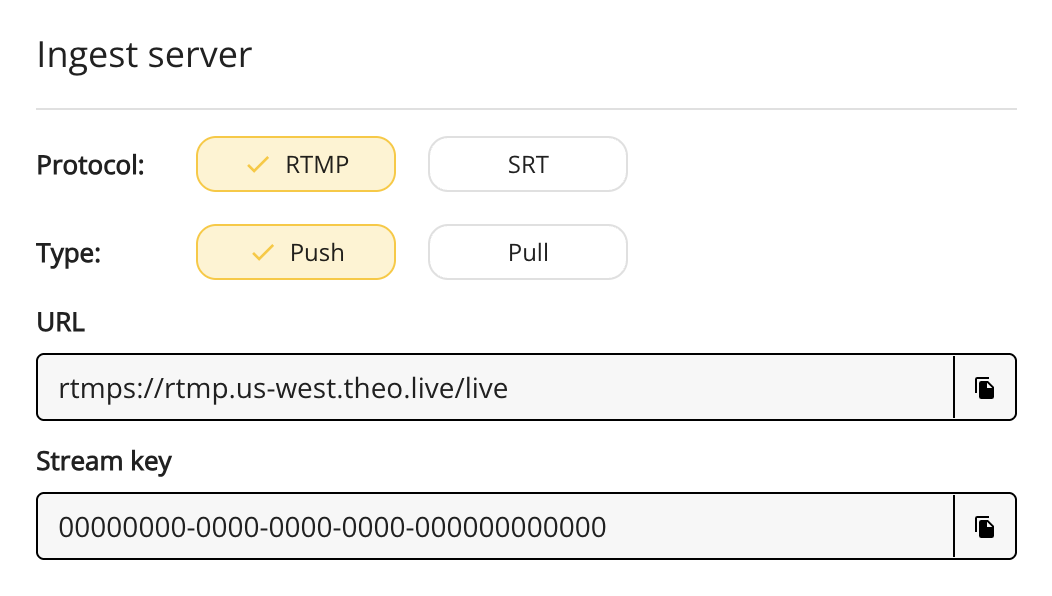The width and height of the screenshot is (1052, 596).
Task: Copy the stream key to clipboard
Action: click(x=985, y=527)
